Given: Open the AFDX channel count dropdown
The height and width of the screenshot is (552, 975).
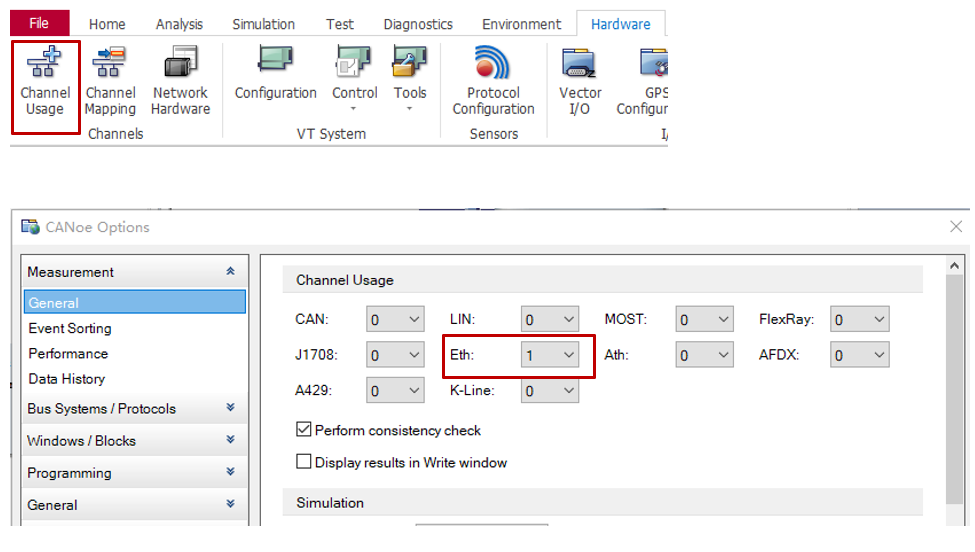Looking at the screenshot, I should (x=859, y=355).
